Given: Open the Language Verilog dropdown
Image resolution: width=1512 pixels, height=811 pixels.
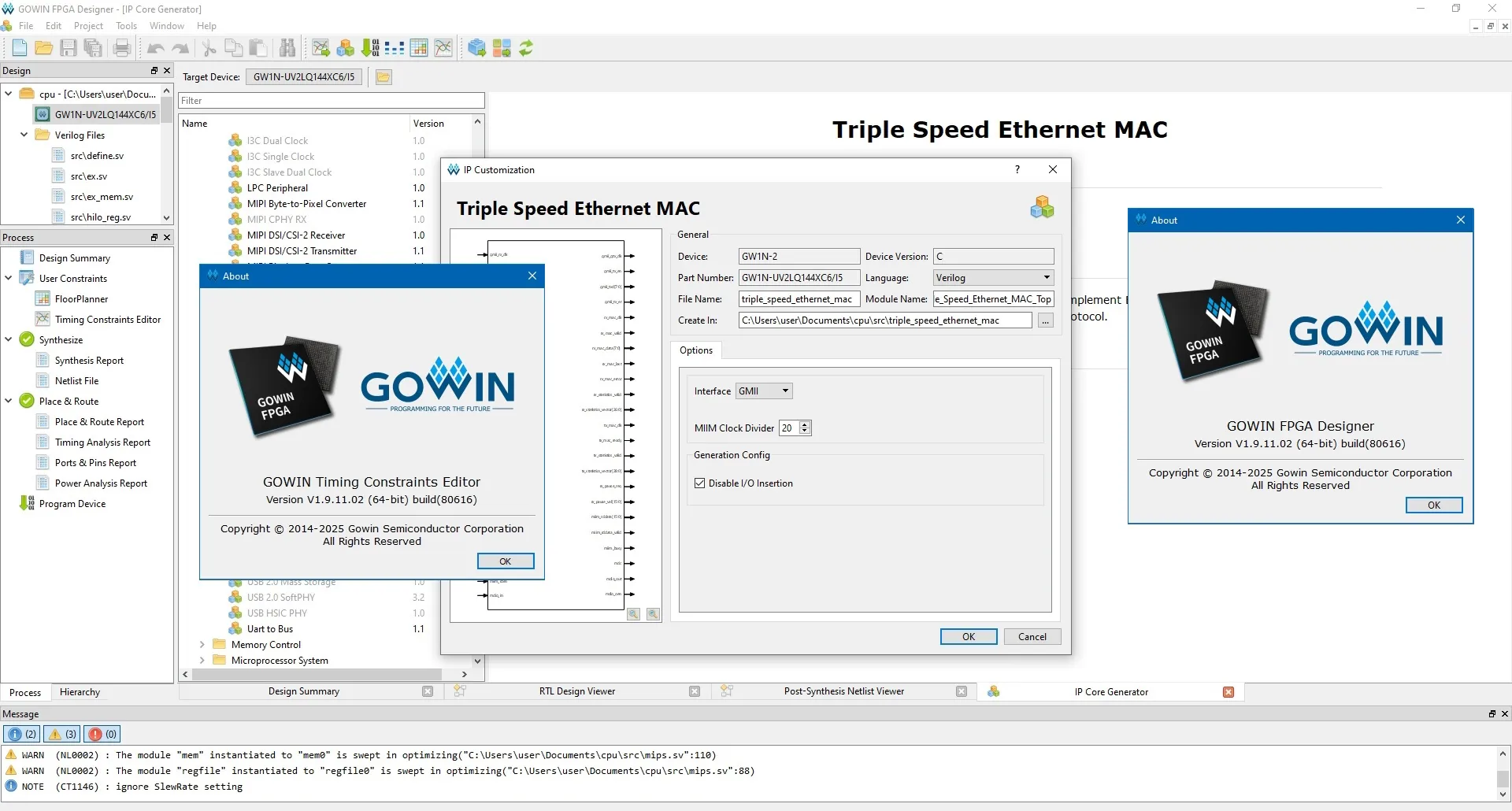Looking at the screenshot, I should coord(993,278).
